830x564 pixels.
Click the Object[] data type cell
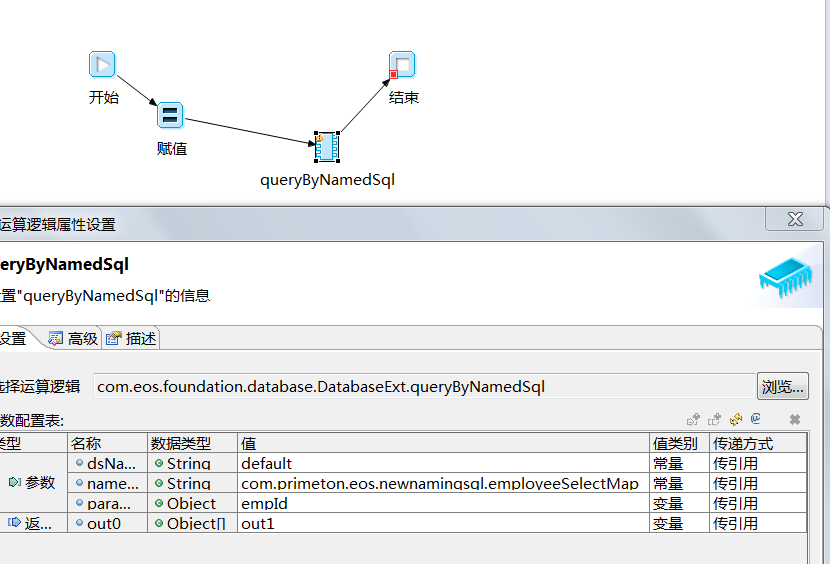click(192, 523)
